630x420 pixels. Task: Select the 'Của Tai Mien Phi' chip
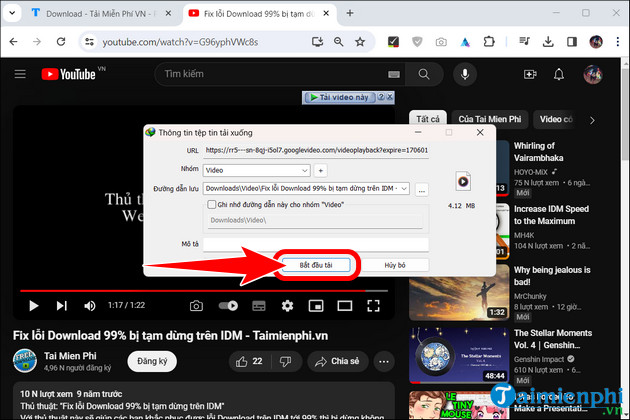(490, 119)
